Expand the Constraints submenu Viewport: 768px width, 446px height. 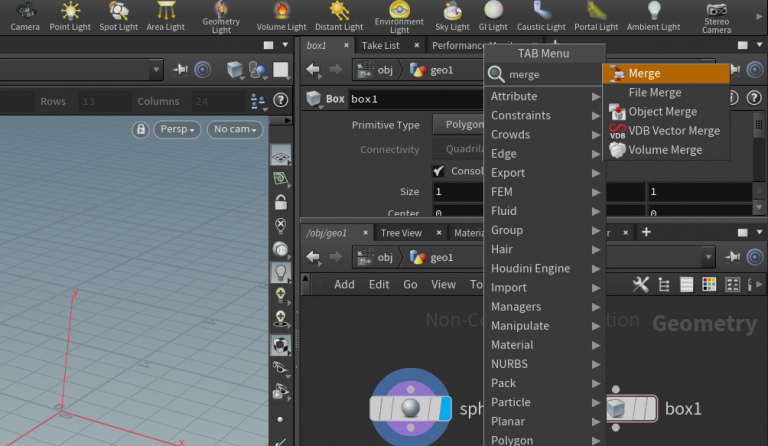coord(545,116)
